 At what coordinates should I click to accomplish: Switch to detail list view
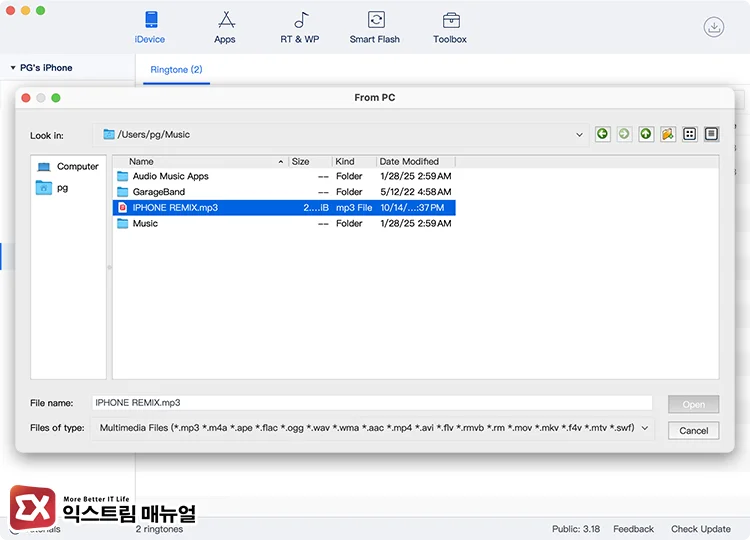(x=711, y=134)
